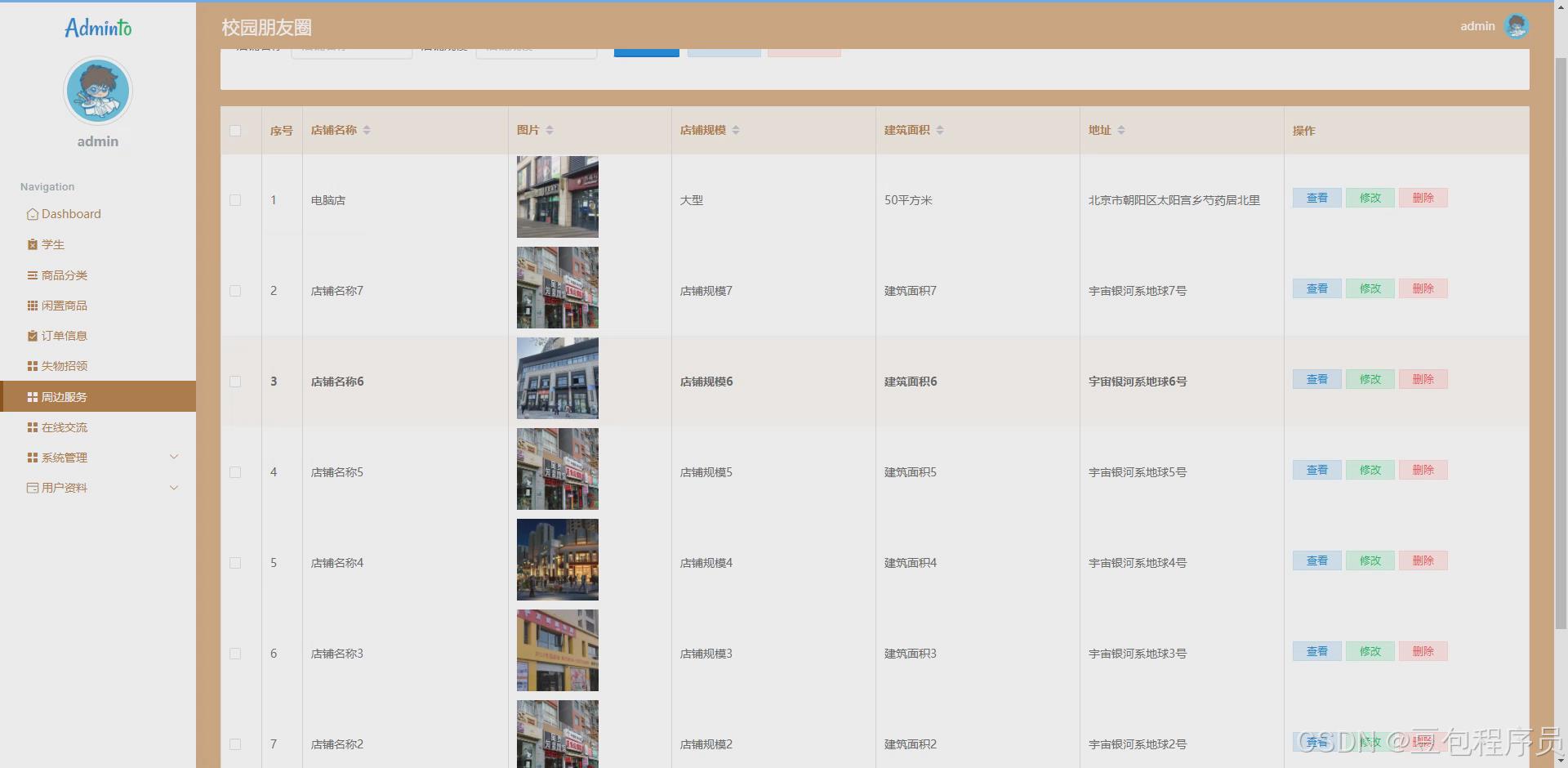Click 修改 for 店铺名称5 row
Image resolution: width=1568 pixels, height=768 pixels.
pos(1370,470)
